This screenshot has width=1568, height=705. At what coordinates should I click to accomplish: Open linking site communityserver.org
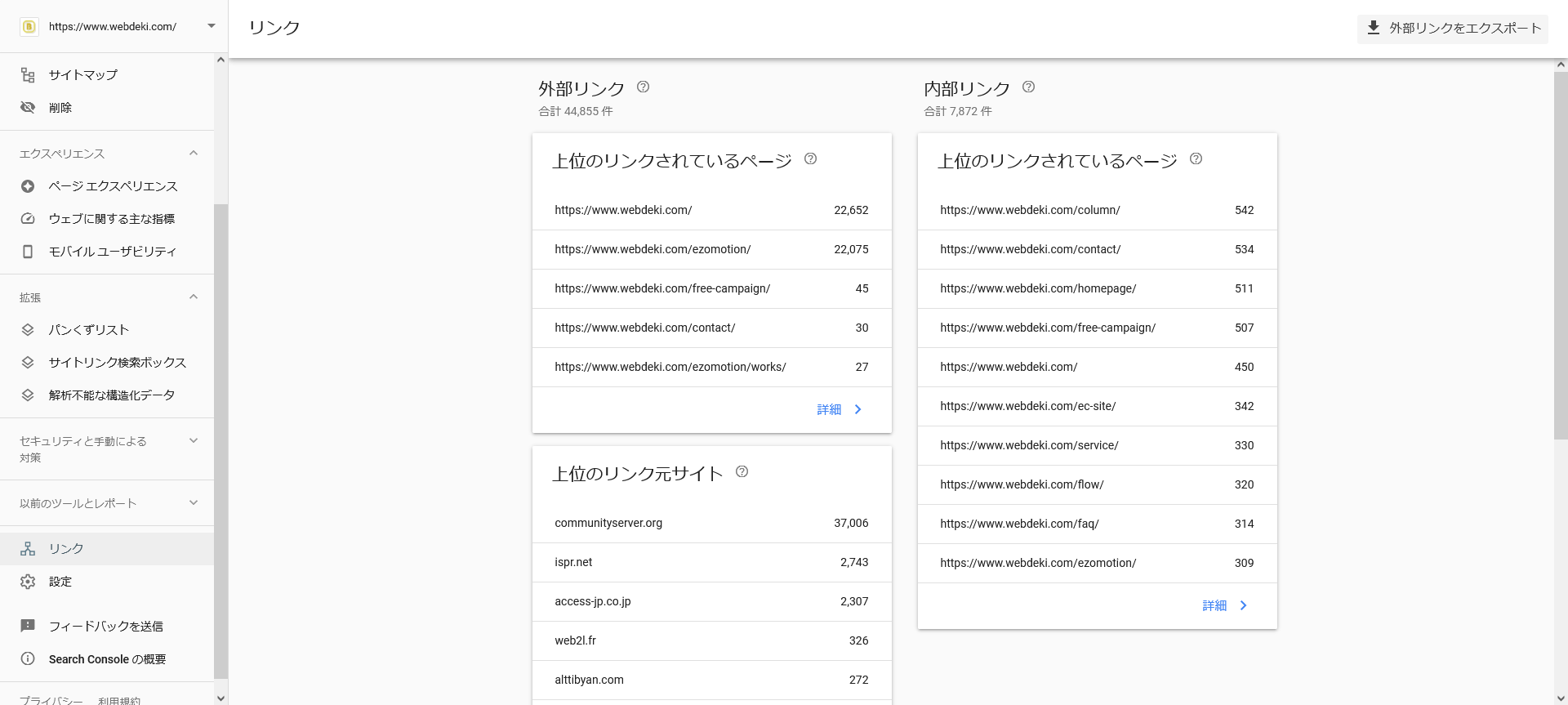click(x=712, y=523)
